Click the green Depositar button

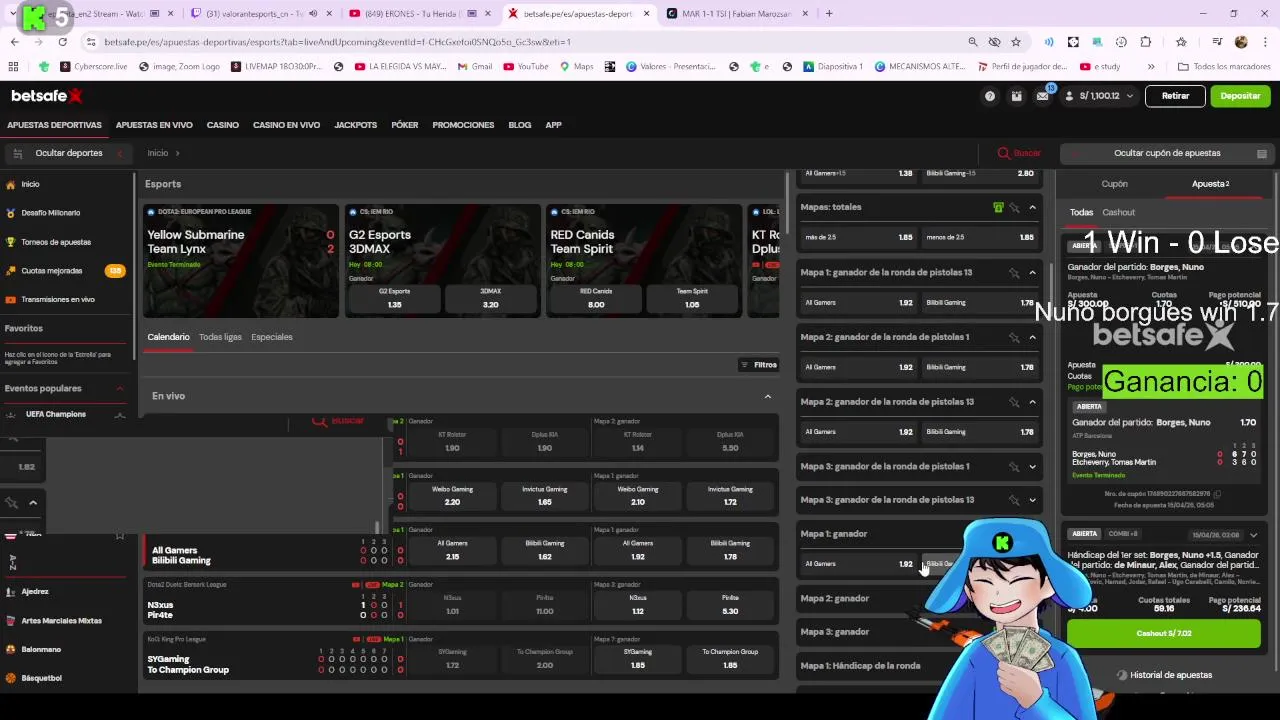[1240, 96]
